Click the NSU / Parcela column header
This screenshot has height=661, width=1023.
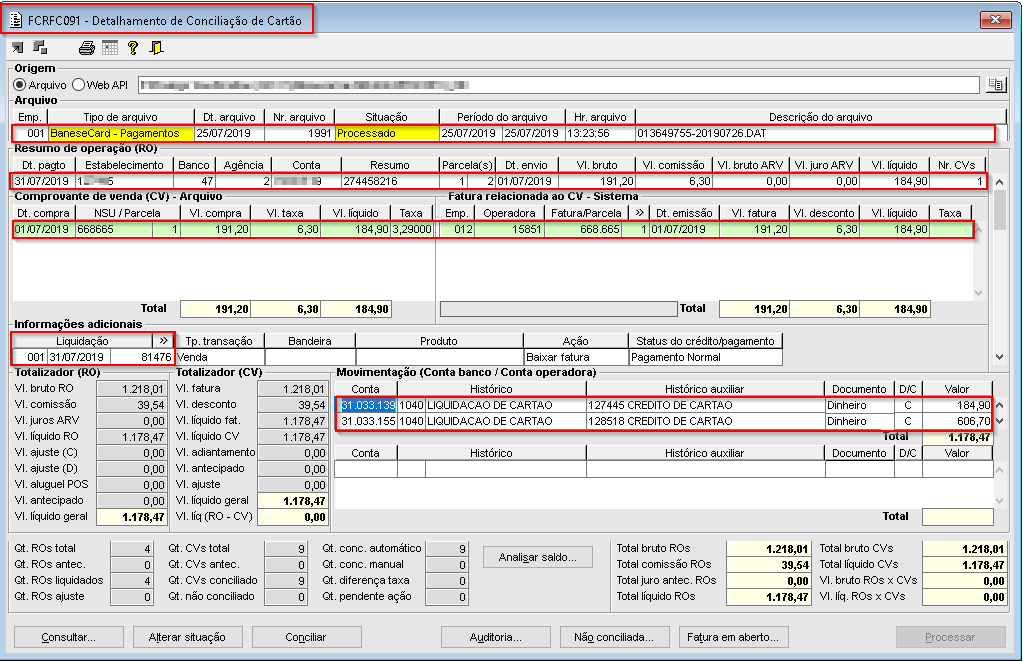tap(128, 213)
